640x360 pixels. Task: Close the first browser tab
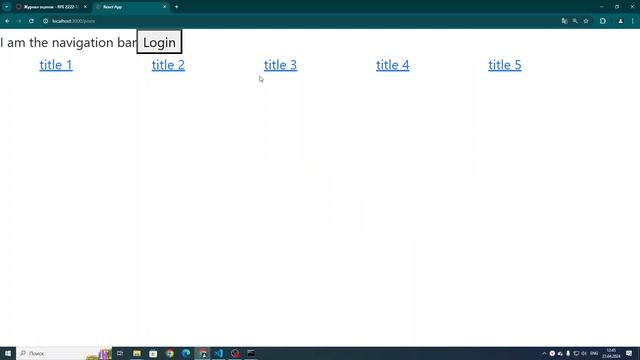click(85, 7)
